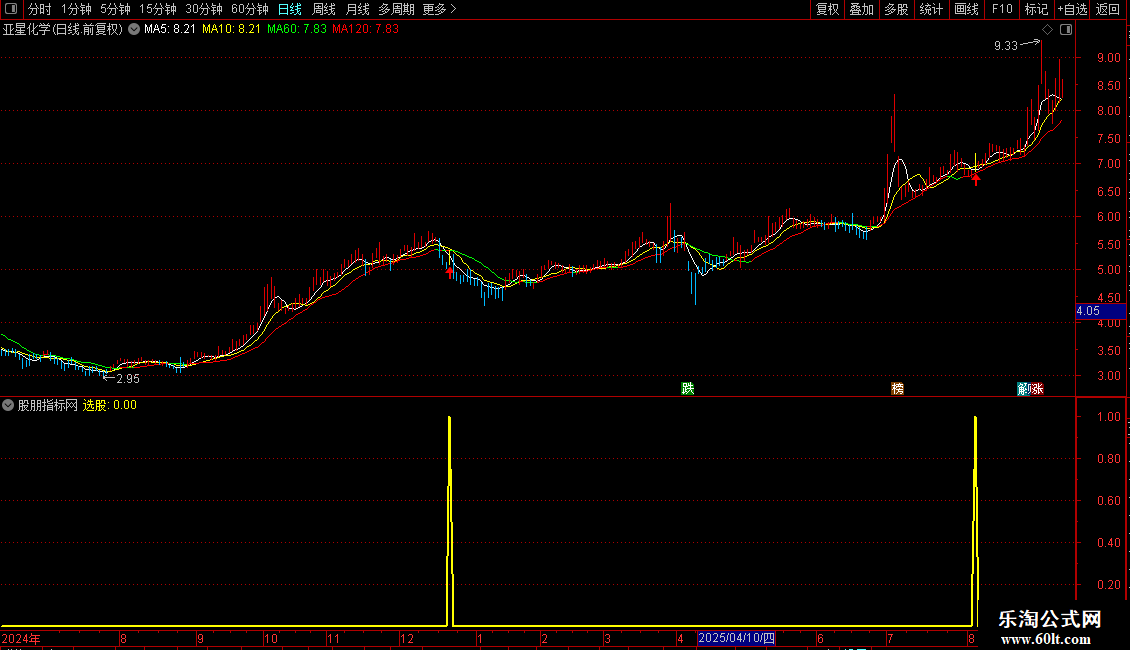Click MA10: 8.21 label
This screenshot has width=1130, height=650.
(231, 29)
